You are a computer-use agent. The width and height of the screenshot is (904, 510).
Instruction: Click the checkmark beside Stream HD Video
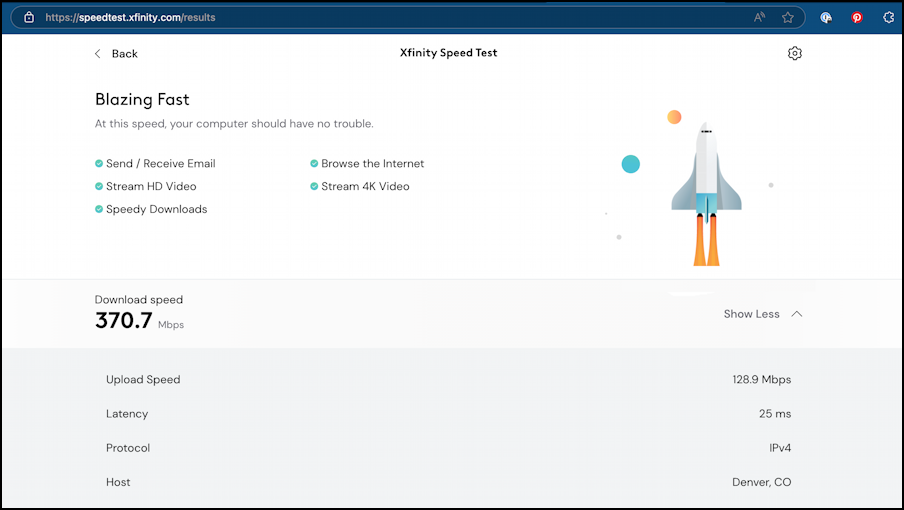pos(99,186)
